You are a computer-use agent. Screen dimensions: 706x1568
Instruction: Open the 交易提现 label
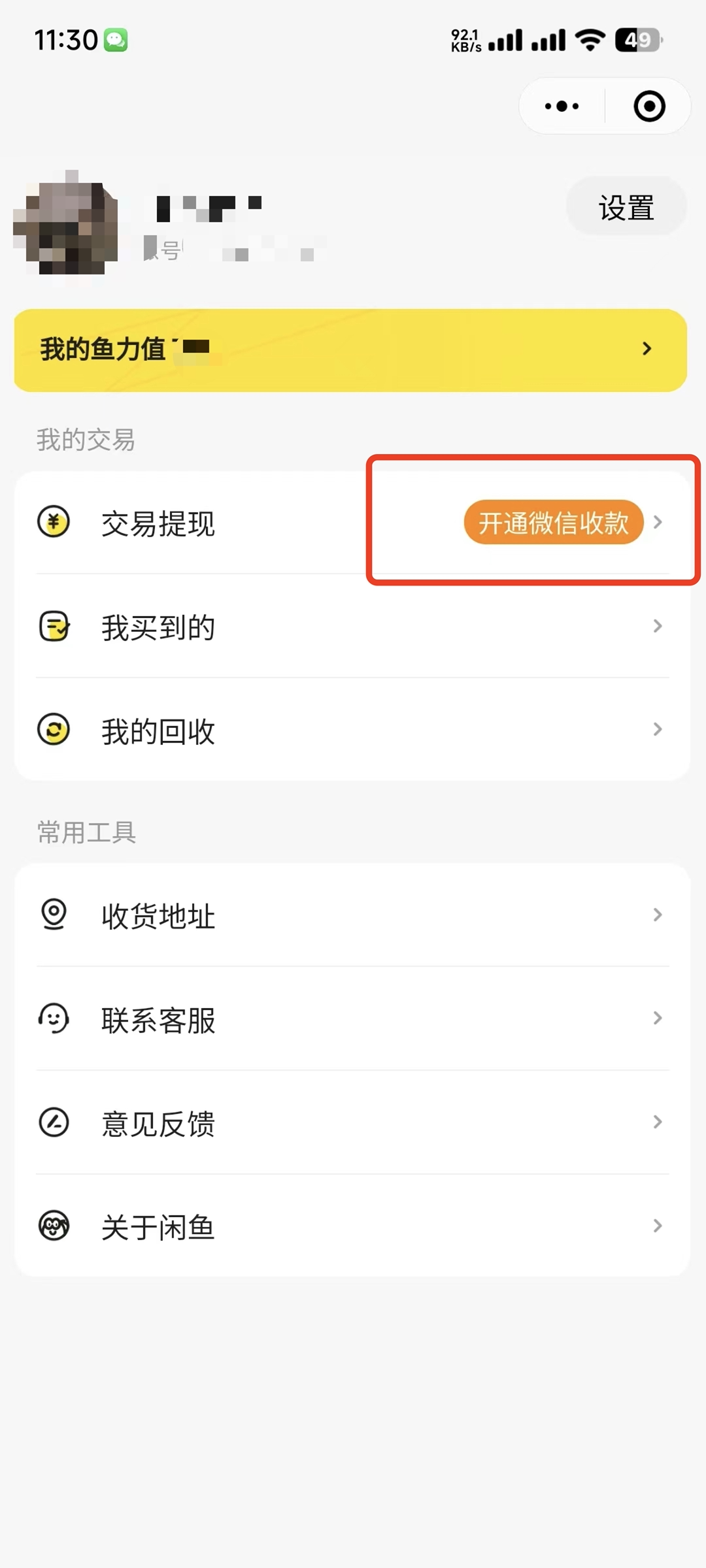[x=158, y=524]
